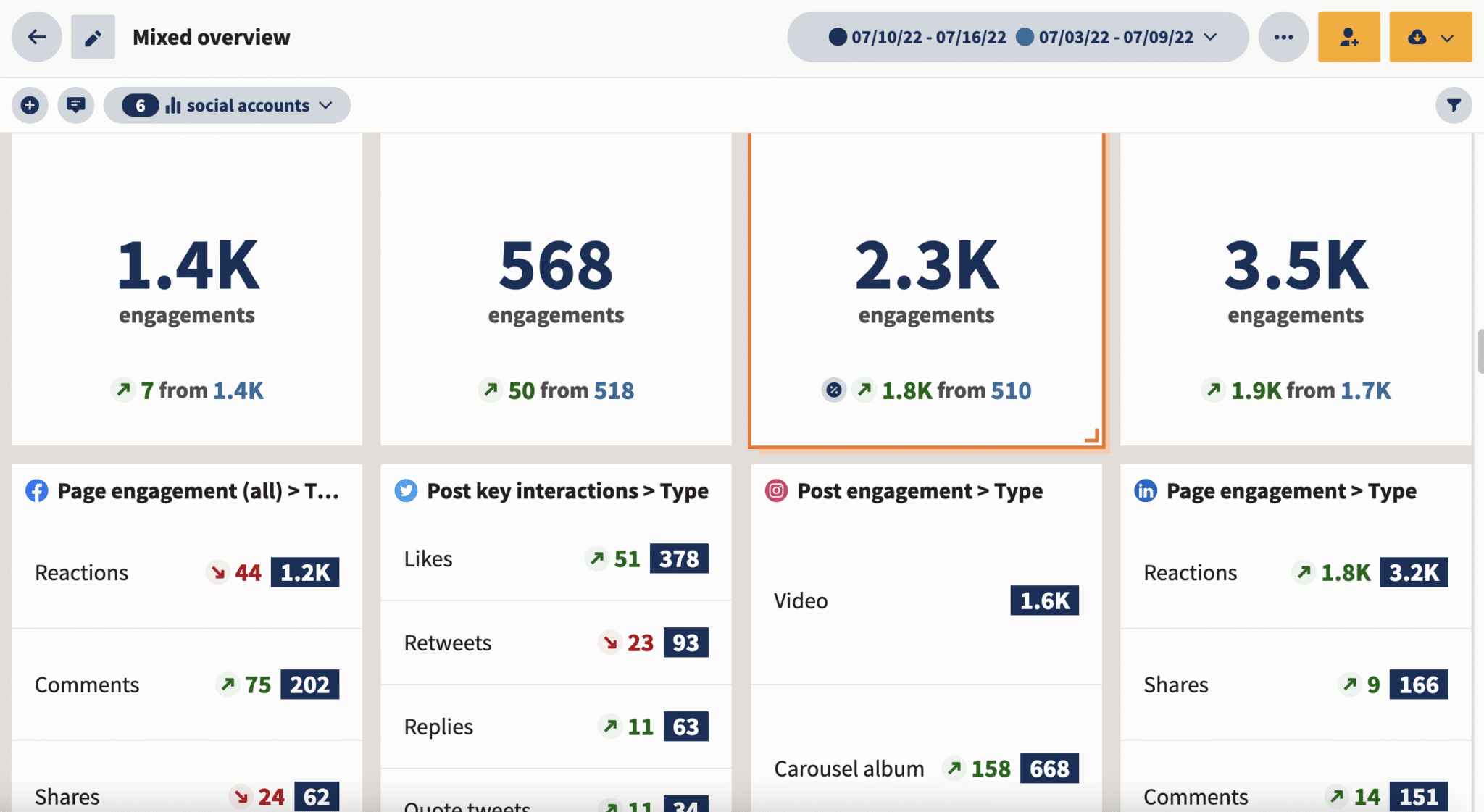The image size is (1484, 812).
Task: Select the Instagram icon on Post engagement widget
Action: click(776, 490)
